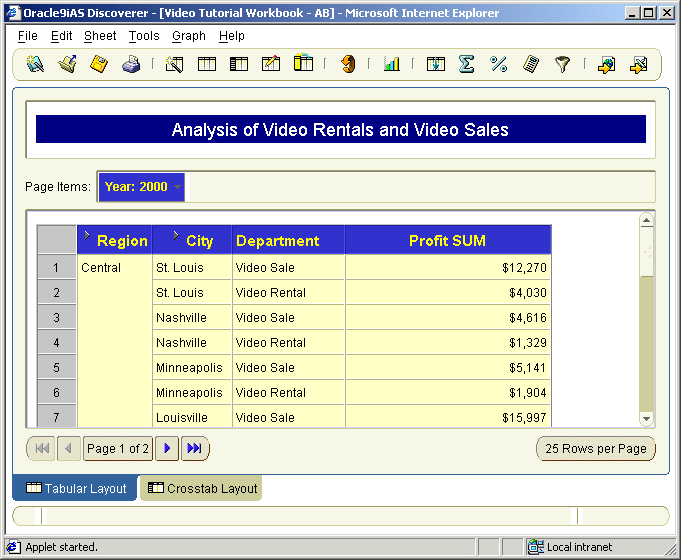Click the $4,030 profit cell

click(448, 293)
